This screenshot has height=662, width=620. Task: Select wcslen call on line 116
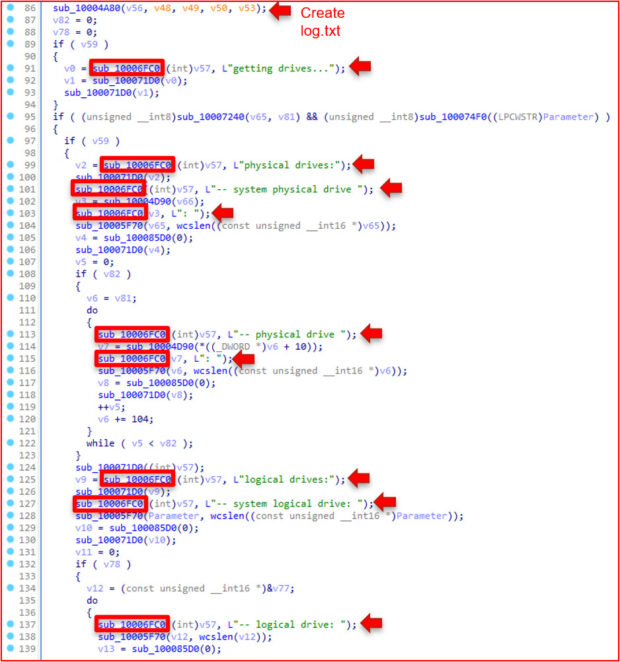(210, 371)
